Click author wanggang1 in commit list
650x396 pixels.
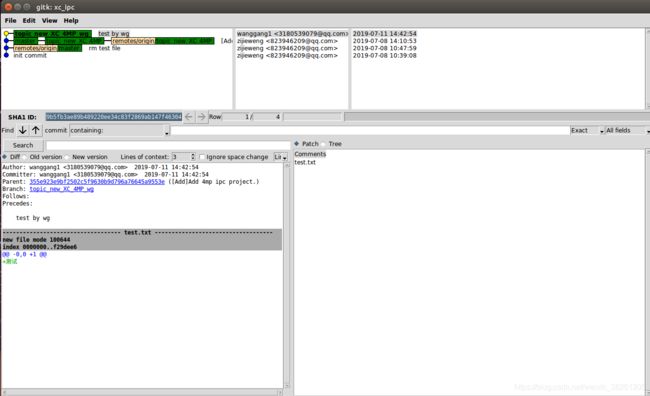292,34
